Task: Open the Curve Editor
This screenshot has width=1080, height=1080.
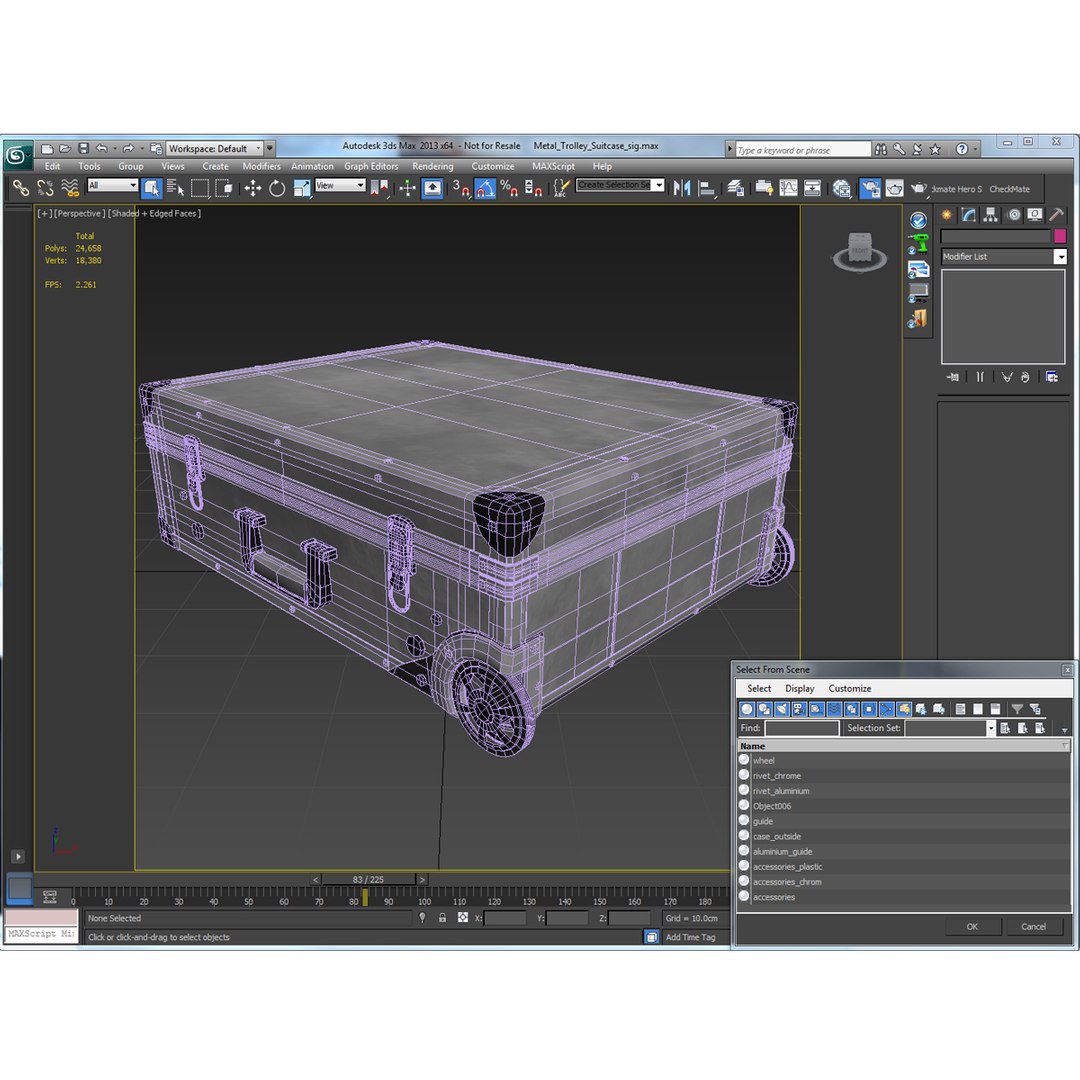Action: (x=788, y=187)
